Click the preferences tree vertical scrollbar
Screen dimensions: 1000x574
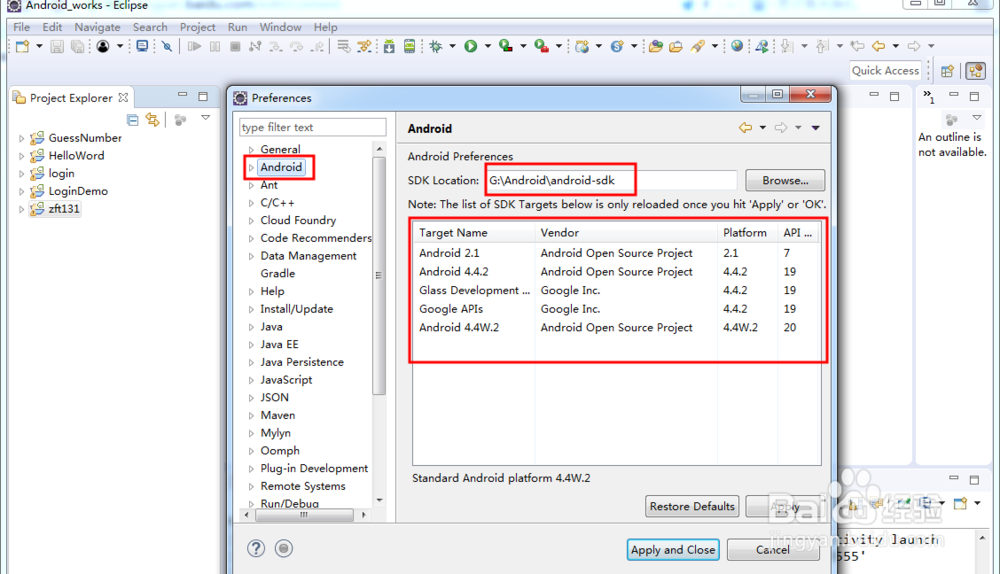(379, 276)
